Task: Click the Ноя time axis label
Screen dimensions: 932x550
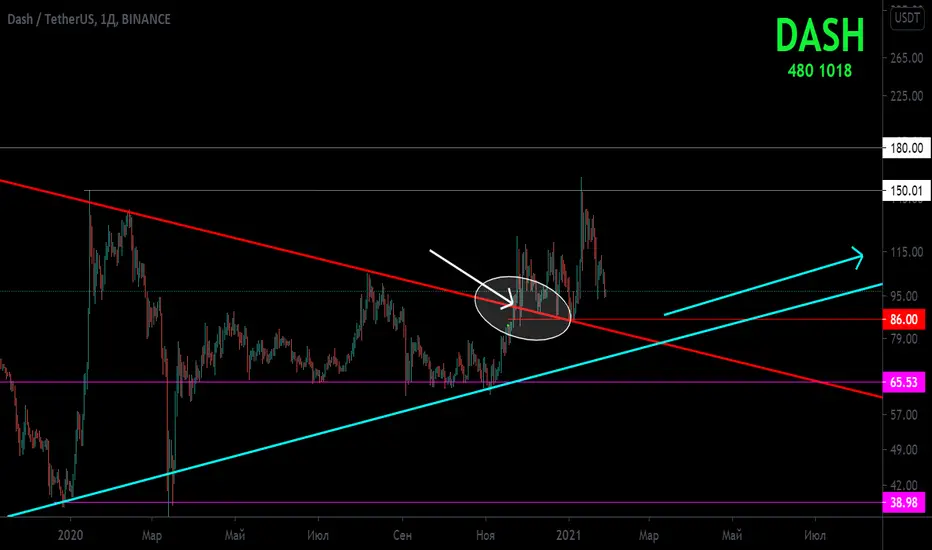Action: click(486, 535)
